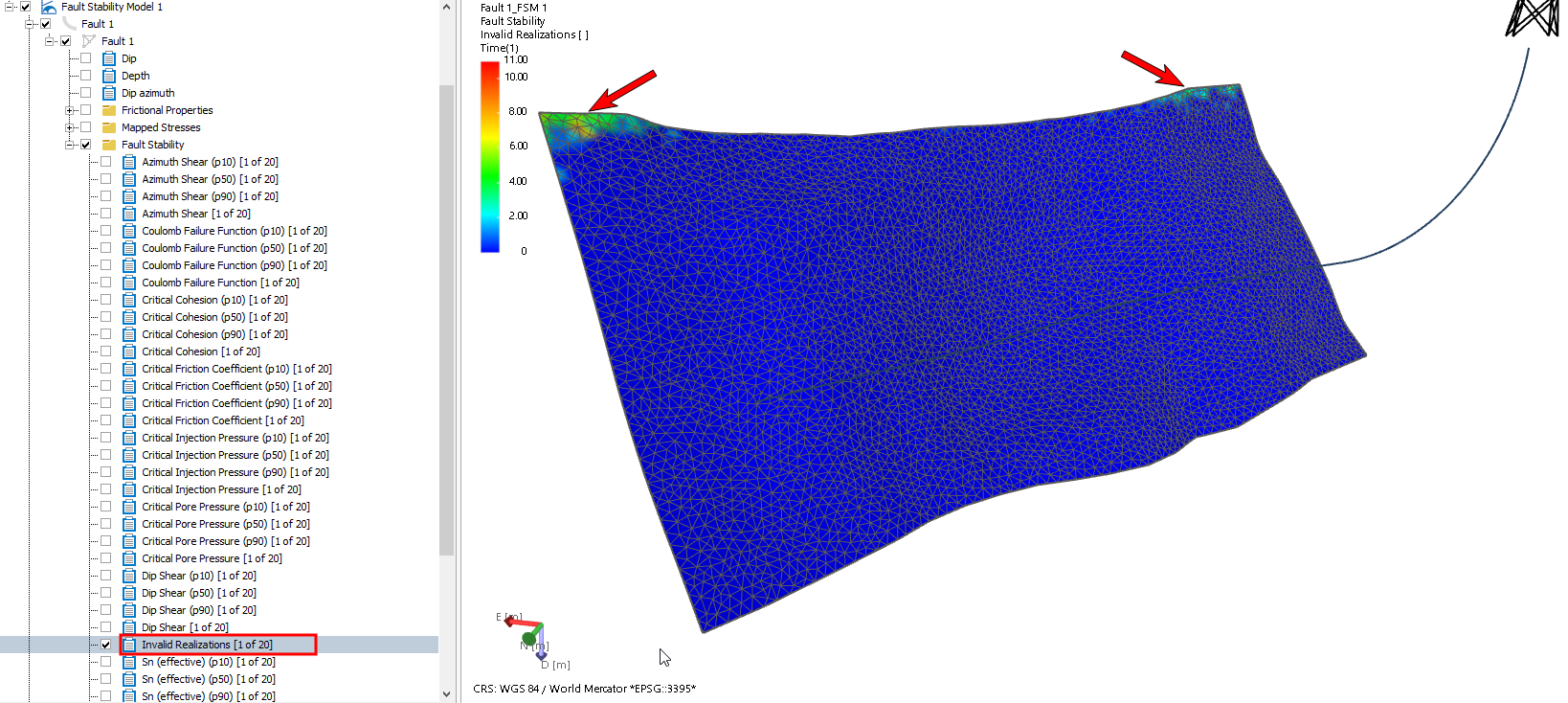Select Critical Injection Pressure (p90) item

(235, 472)
